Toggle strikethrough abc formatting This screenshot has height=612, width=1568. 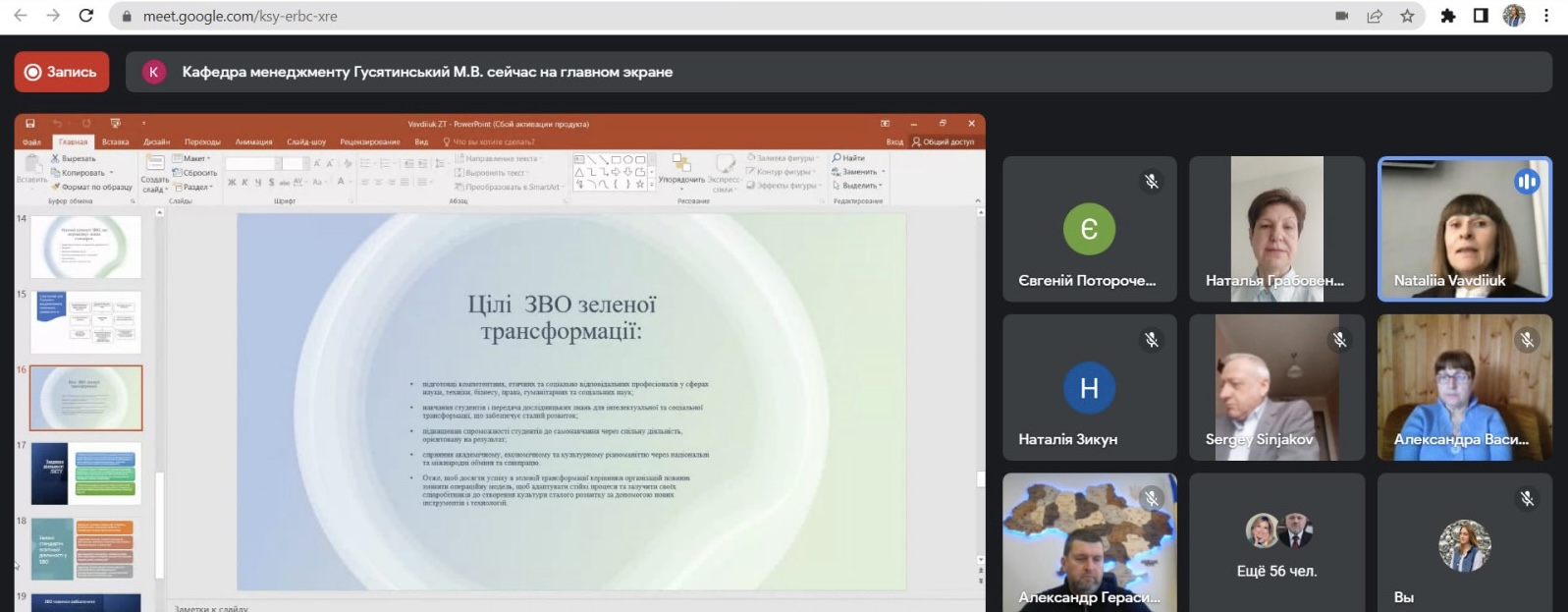(x=285, y=182)
